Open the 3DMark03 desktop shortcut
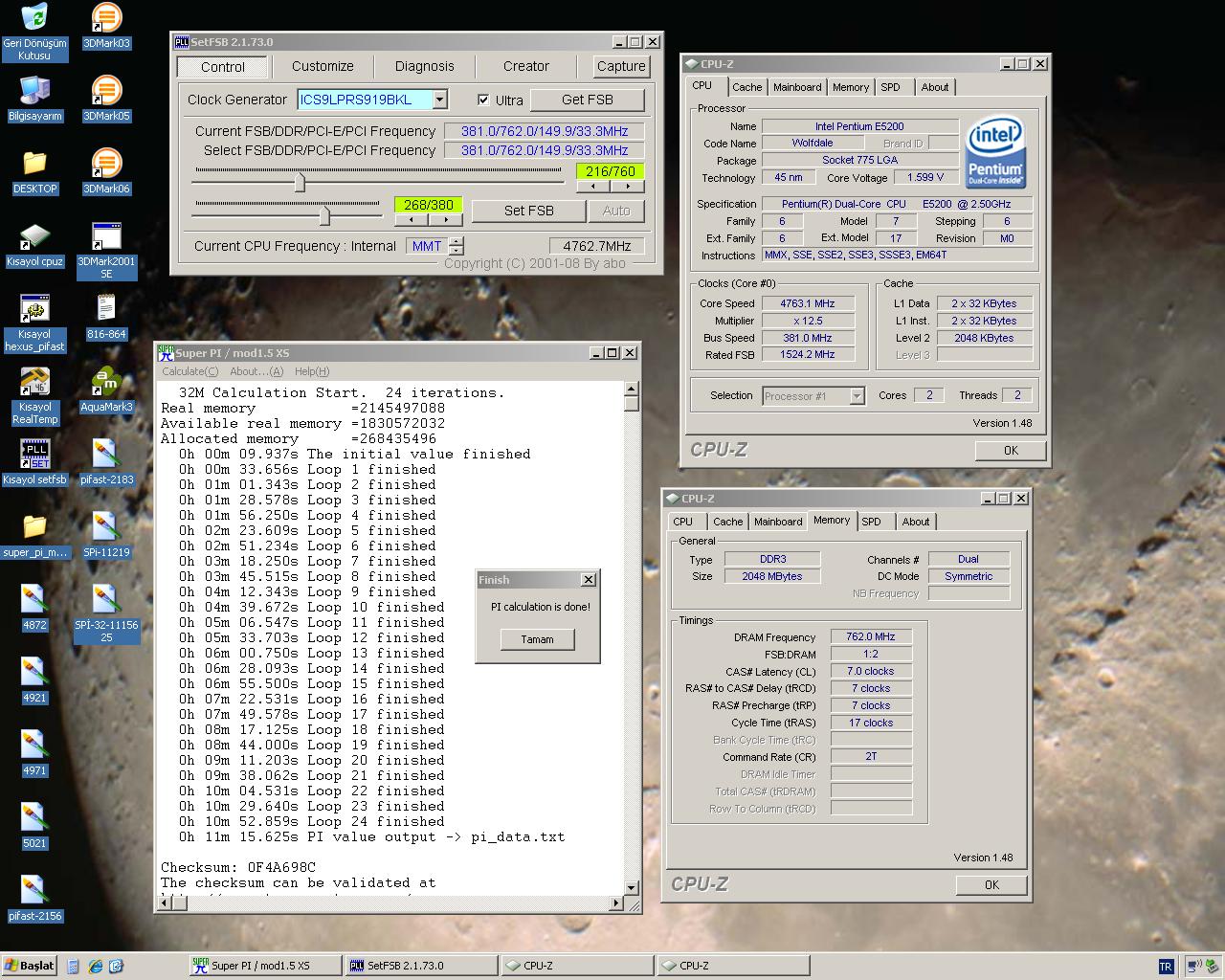The image size is (1225, 980). [106, 26]
